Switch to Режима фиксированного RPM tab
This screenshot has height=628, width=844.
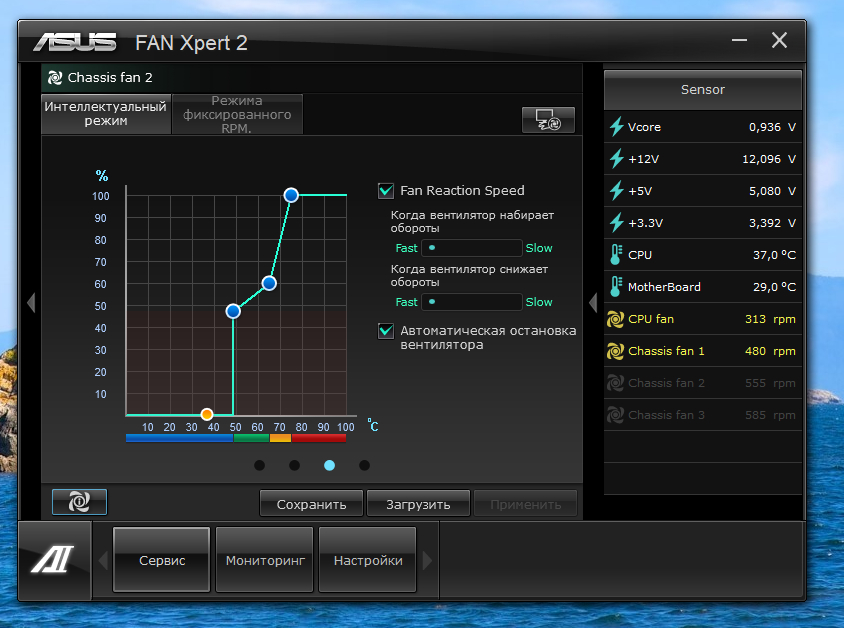237,114
